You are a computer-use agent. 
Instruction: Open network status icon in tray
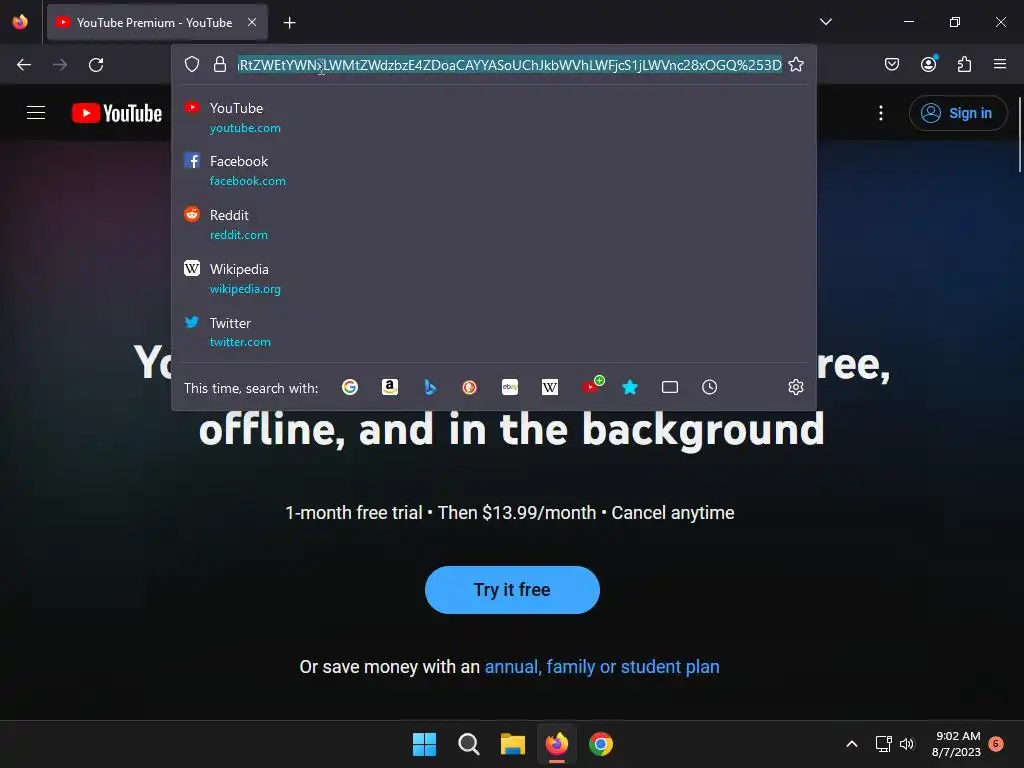click(884, 744)
